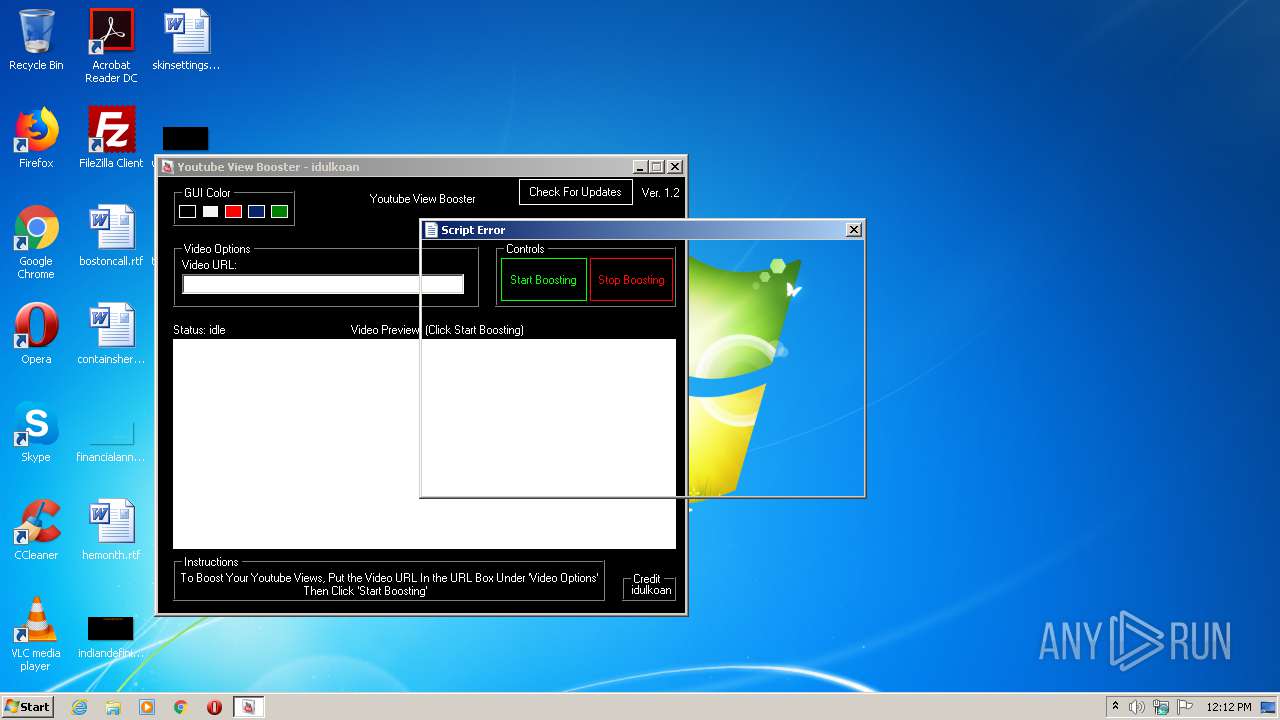
Task: Launch FileZilla Client desktop shortcut
Action: [x=111, y=138]
